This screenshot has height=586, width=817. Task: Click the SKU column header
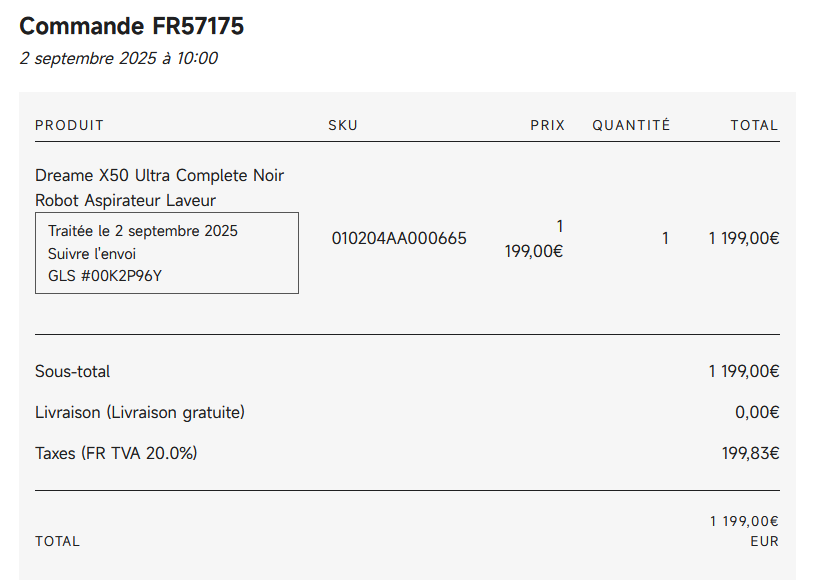343,125
